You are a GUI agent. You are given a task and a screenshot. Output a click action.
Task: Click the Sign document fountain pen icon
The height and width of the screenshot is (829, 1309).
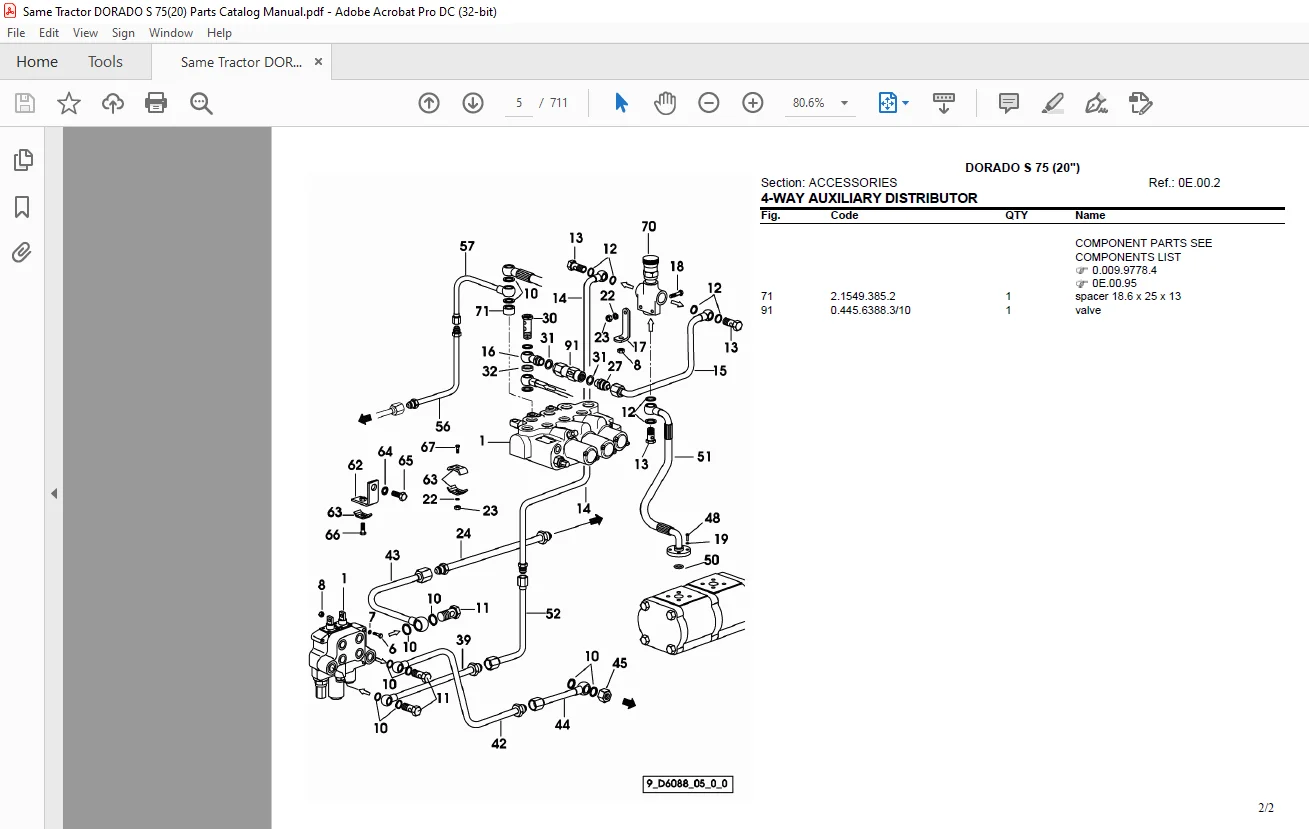(1097, 103)
